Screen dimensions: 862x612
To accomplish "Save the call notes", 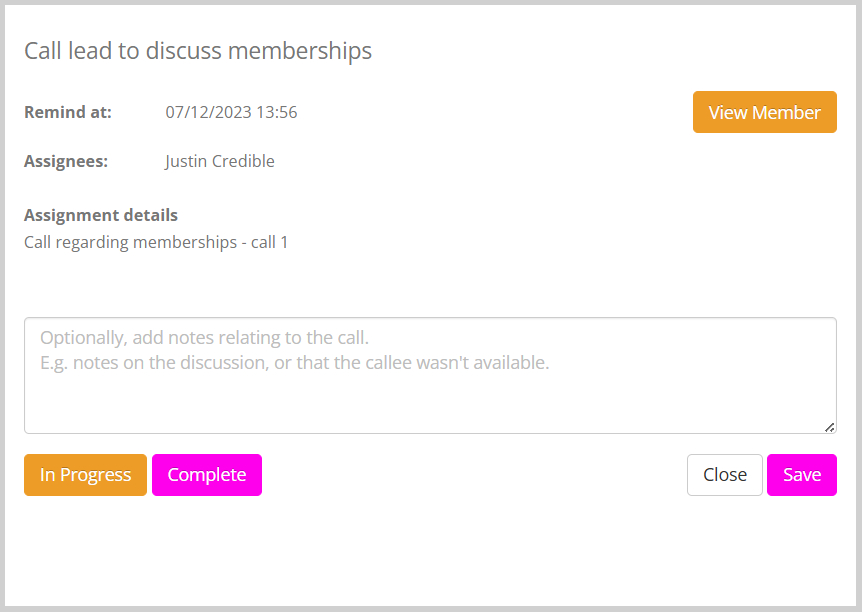I will (801, 475).
